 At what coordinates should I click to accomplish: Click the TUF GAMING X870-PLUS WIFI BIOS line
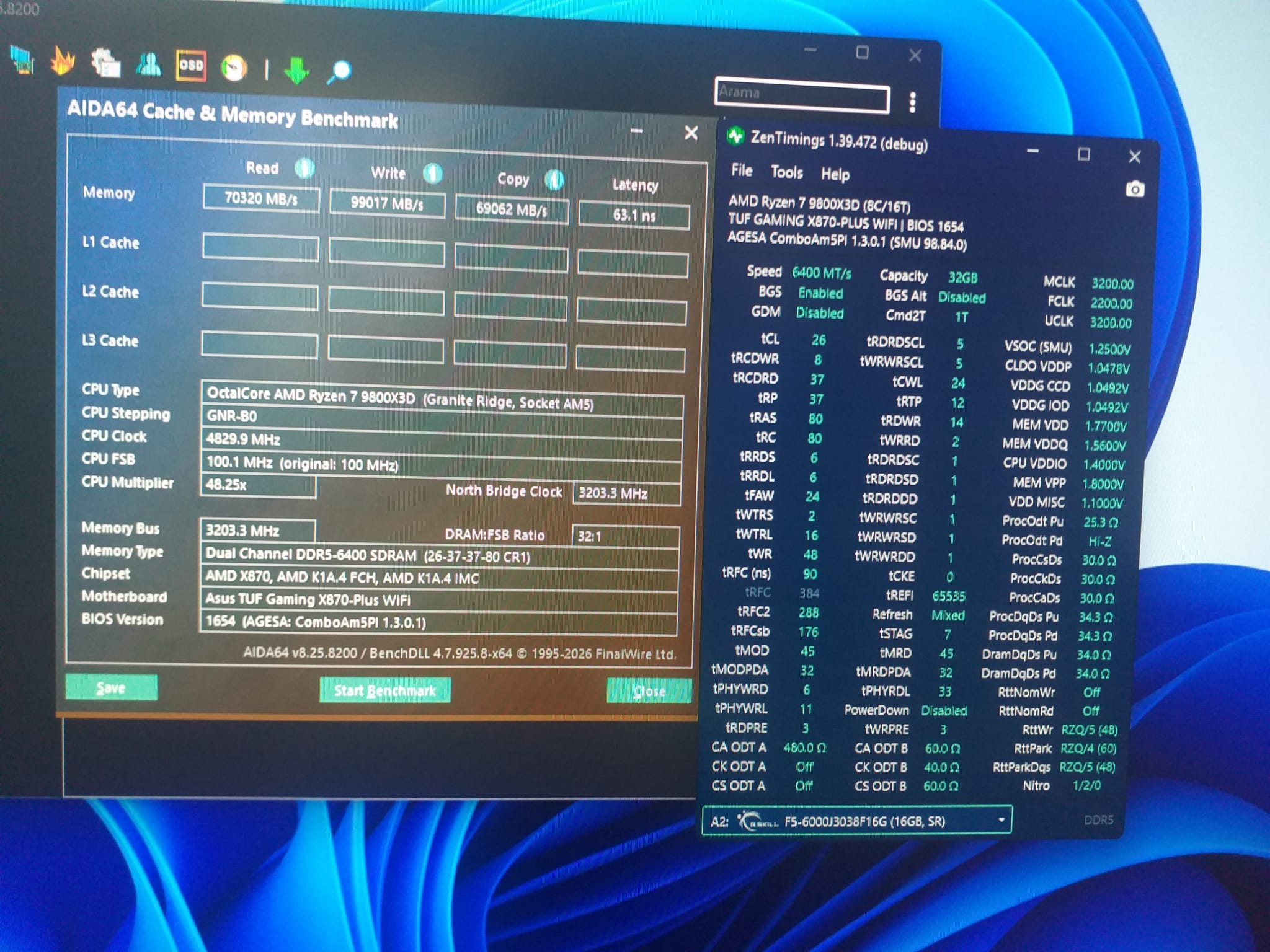(846, 223)
